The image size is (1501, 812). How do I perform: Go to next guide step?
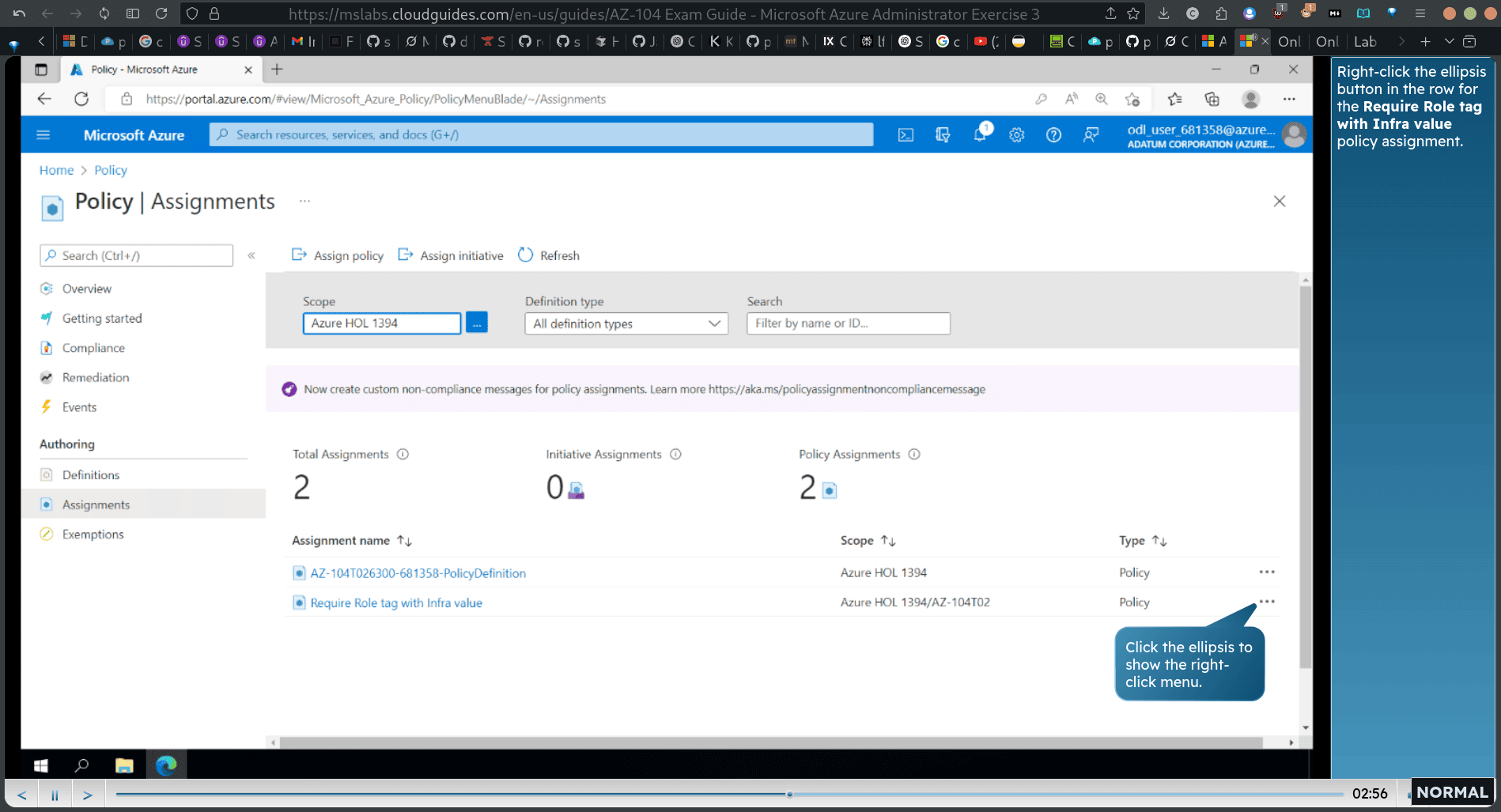pyautogui.click(x=88, y=795)
